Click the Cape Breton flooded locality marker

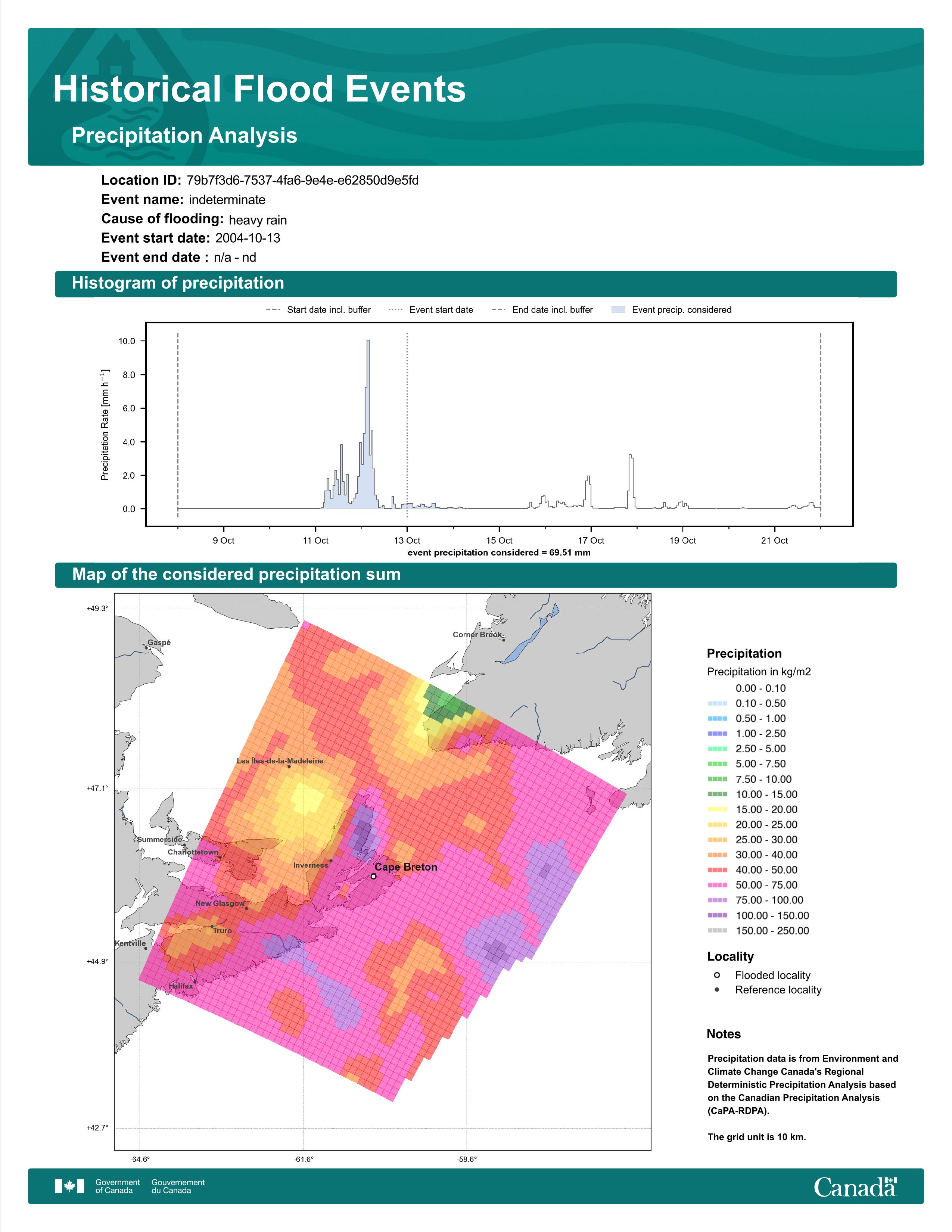click(373, 876)
